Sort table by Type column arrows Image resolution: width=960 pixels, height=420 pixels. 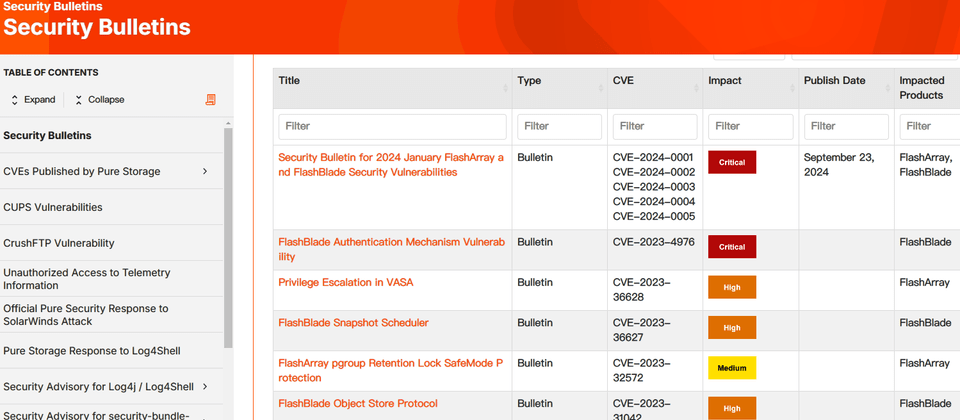(601, 88)
